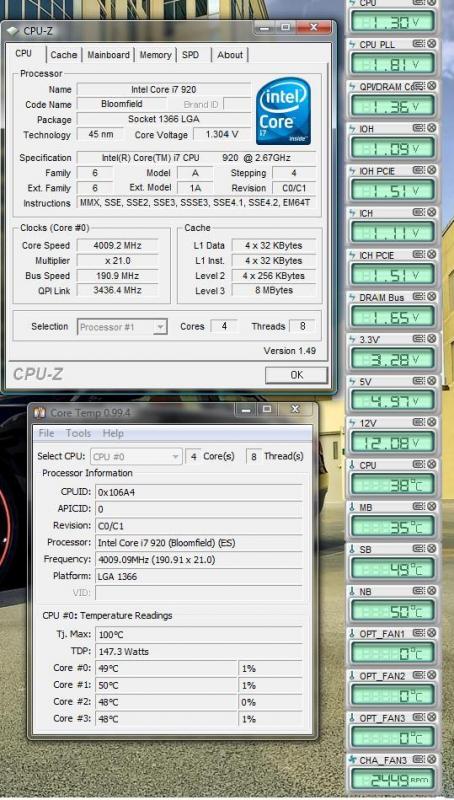Close the CPU PLL voltage monitor
The image size is (454, 800).
pyautogui.click(x=432, y=44)
